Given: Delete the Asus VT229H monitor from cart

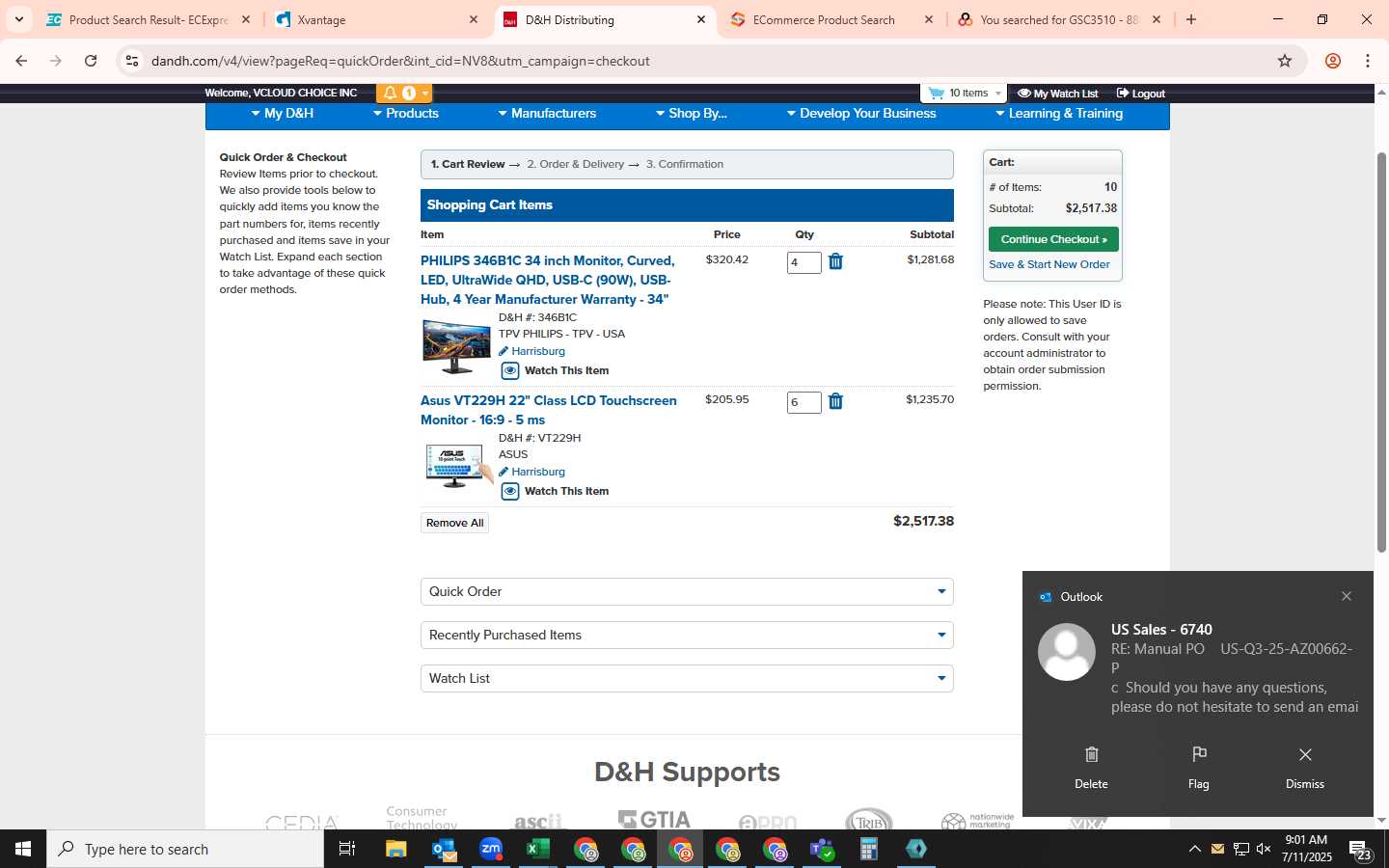Looking at the screenshot, I should point(835,401).
